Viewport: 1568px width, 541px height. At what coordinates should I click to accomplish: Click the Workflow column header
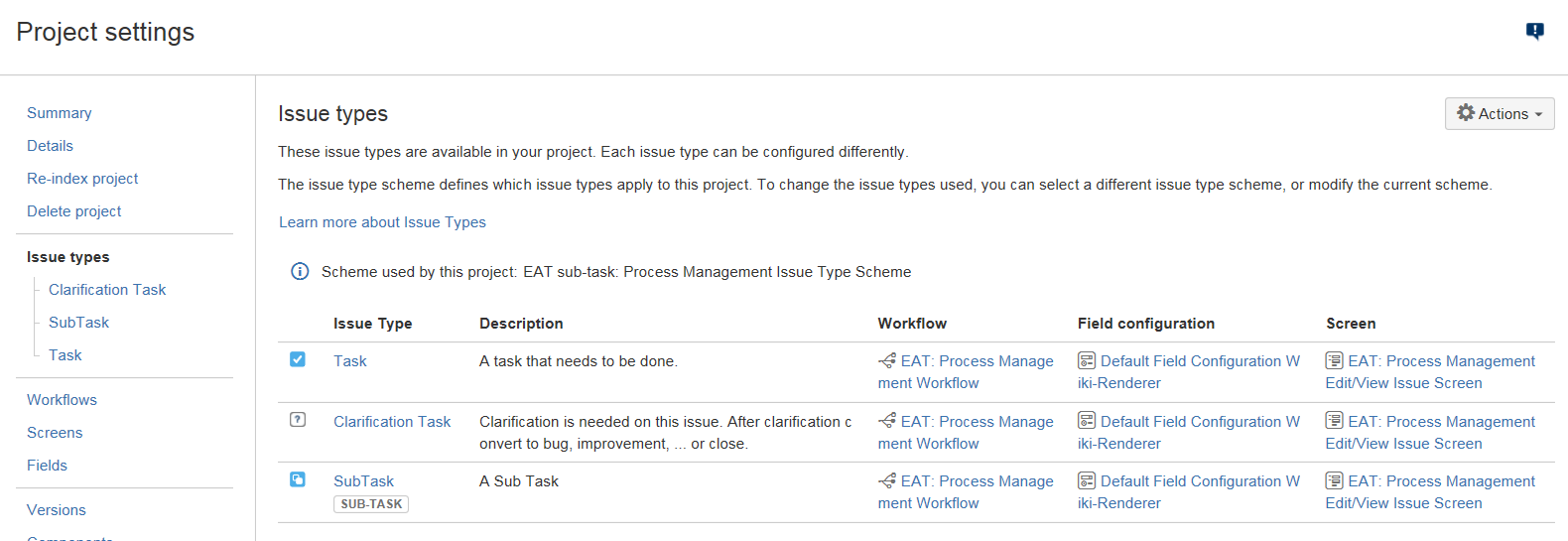tap(912, 324)
